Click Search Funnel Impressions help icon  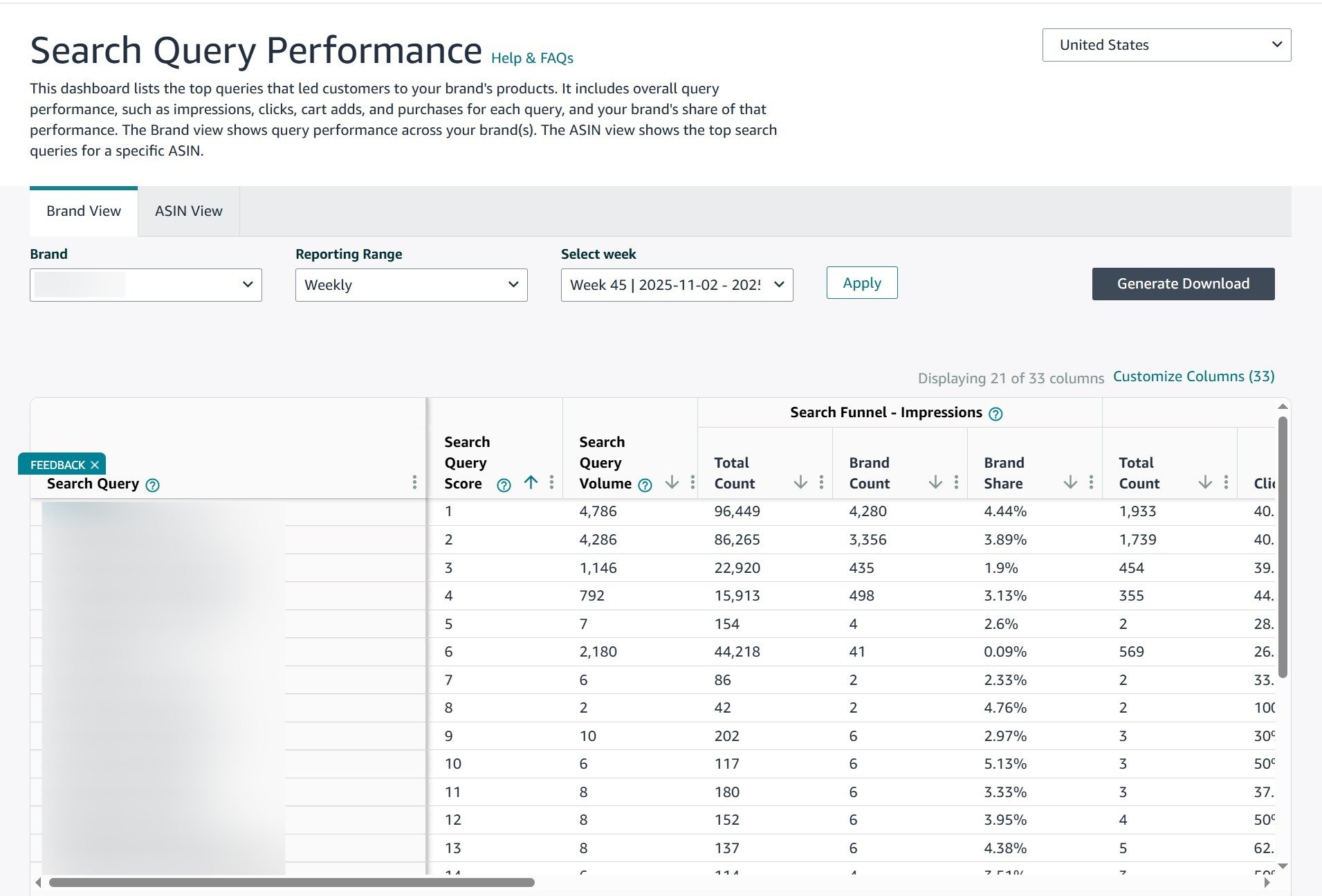pos(995,414)
